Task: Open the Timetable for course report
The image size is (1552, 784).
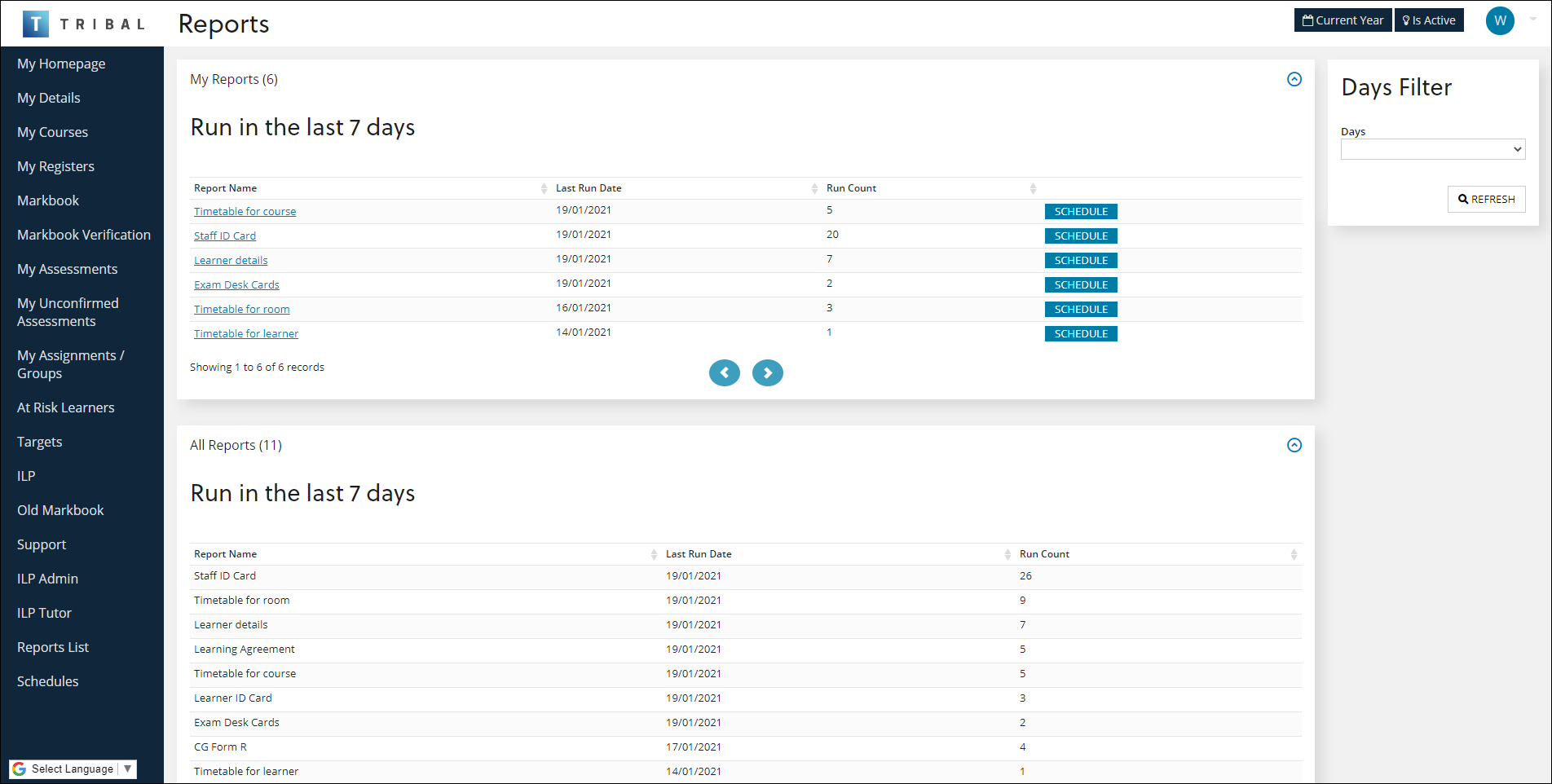Action: click(x=245, y=210)
